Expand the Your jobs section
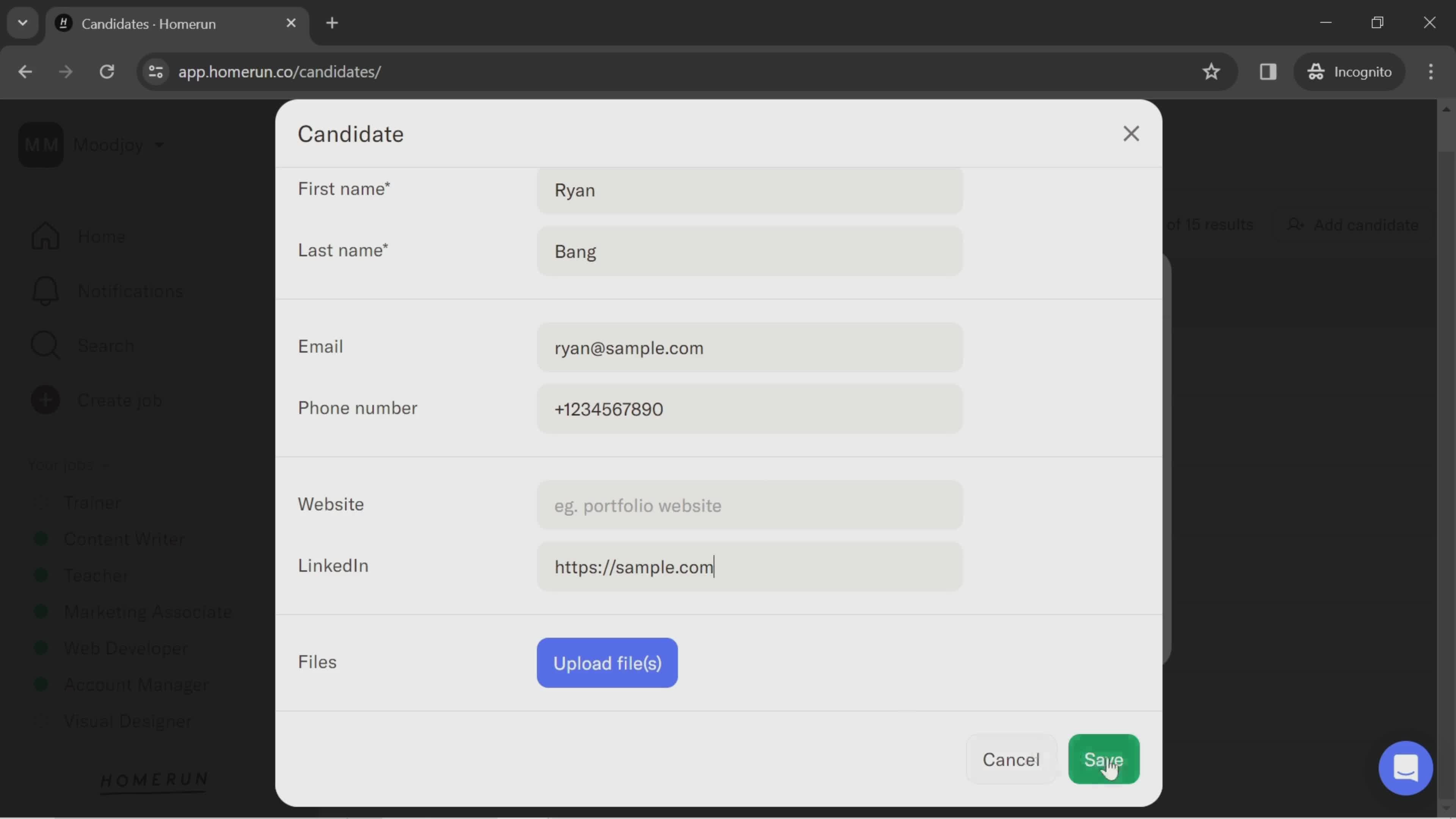This screenshot has width=1456, height=819. [x=68, y=465]
